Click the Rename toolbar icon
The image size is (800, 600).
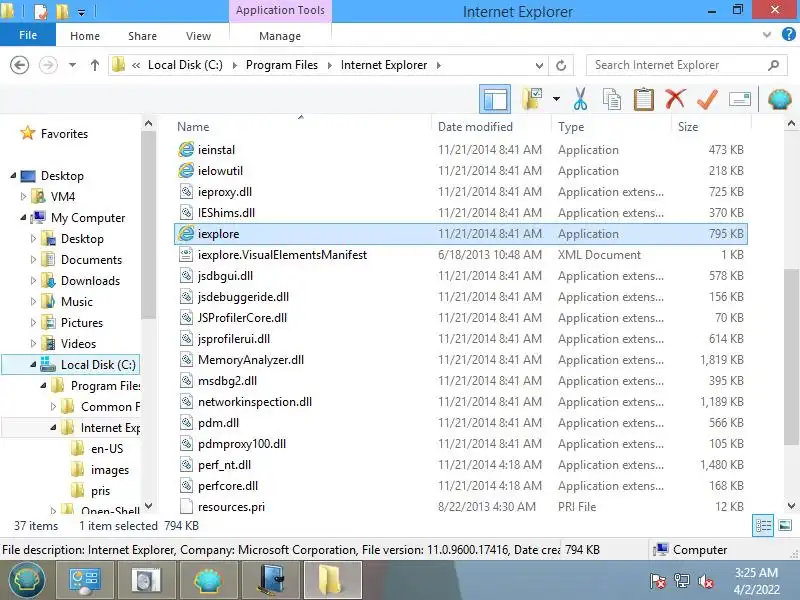740,99
